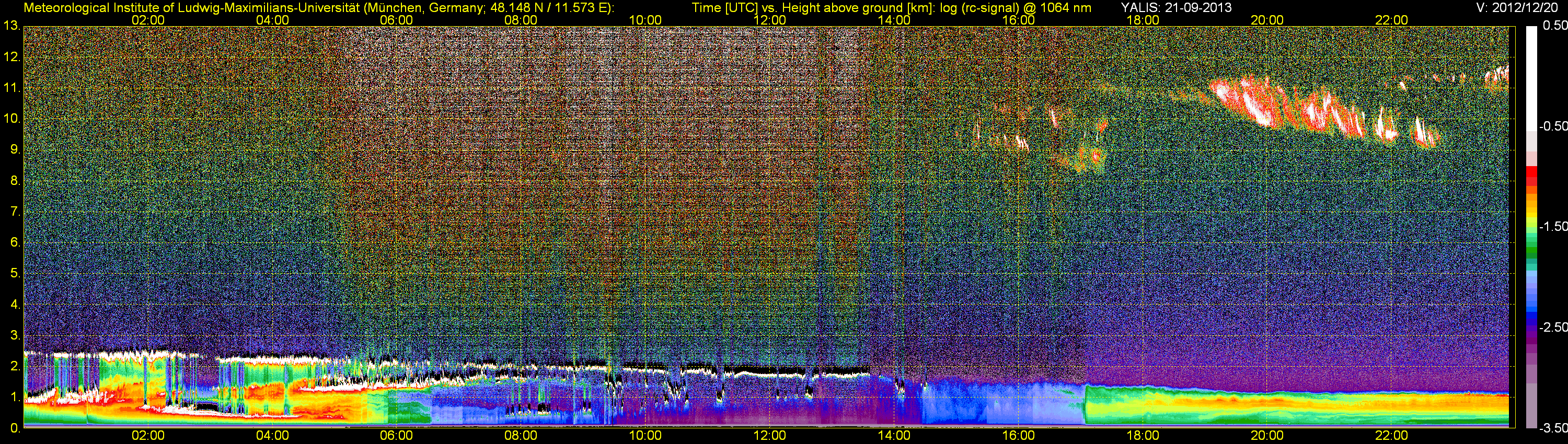Click '18:00' on the lower time axis
This screenshot has width=1568, height=444.
tap(1143, 436)
